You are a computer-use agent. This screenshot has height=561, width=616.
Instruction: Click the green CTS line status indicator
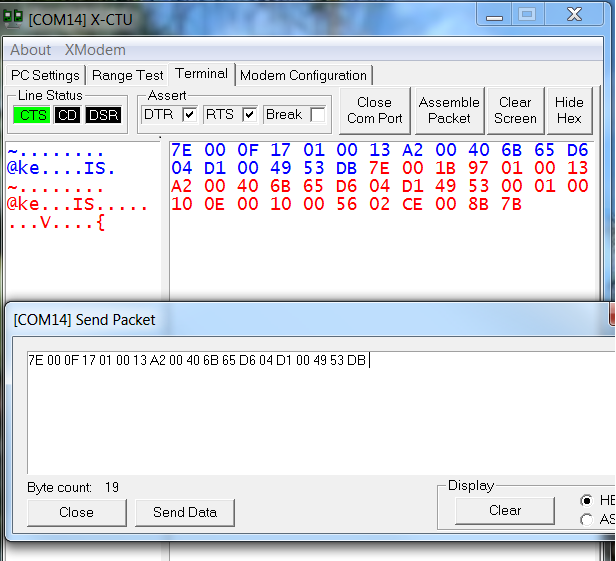[x=33, y=115]
